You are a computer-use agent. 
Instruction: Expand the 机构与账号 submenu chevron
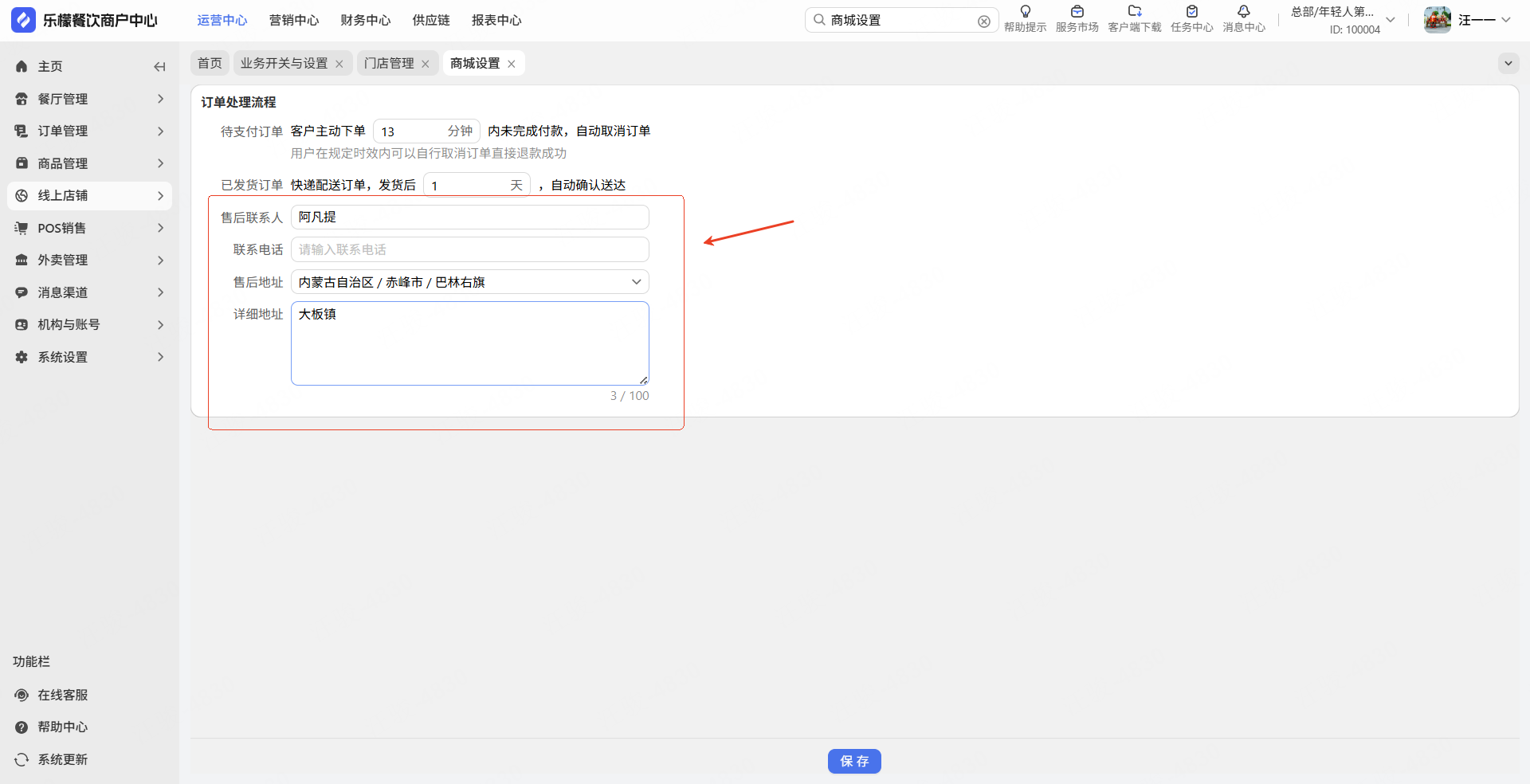click(160, 324)
